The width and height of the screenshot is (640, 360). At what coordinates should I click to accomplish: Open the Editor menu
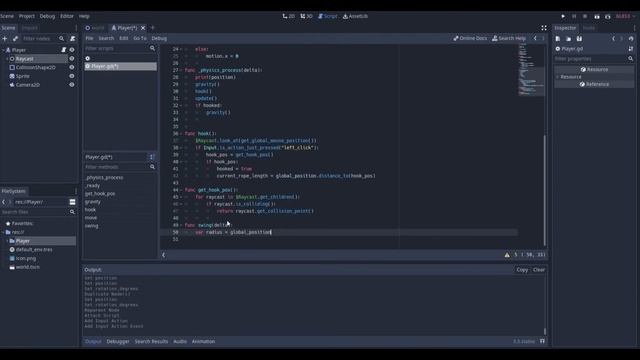coord(67,16)
